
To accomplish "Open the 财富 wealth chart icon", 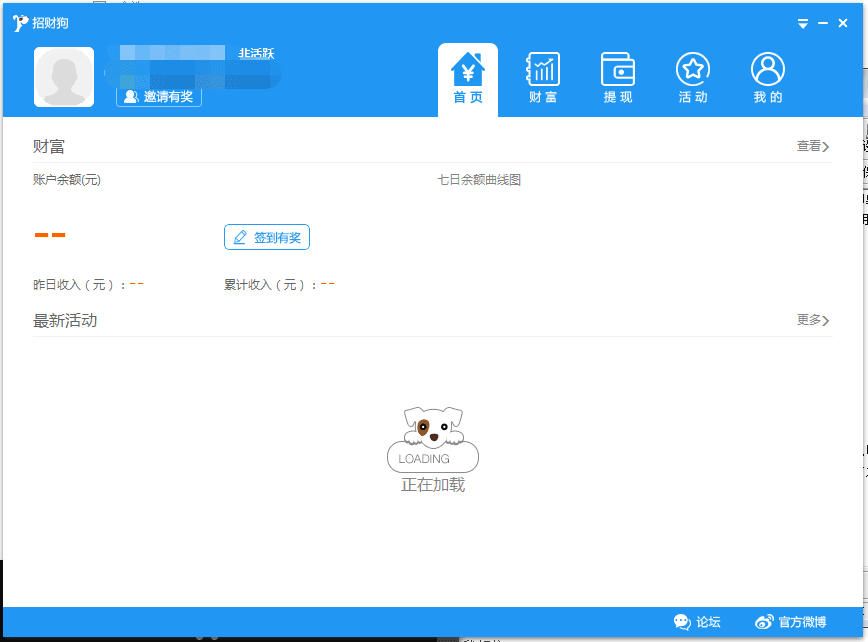I will 542,66.
